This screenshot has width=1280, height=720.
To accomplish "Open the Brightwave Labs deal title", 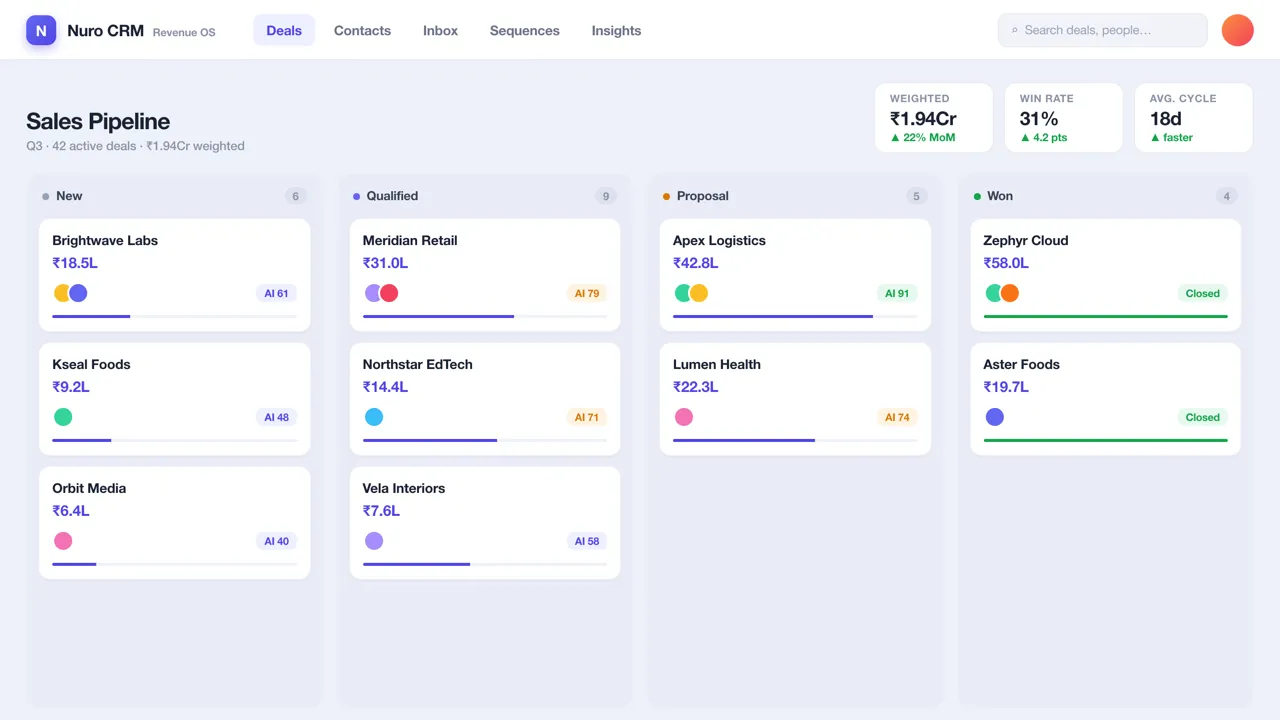I will (x=105, y=240).
